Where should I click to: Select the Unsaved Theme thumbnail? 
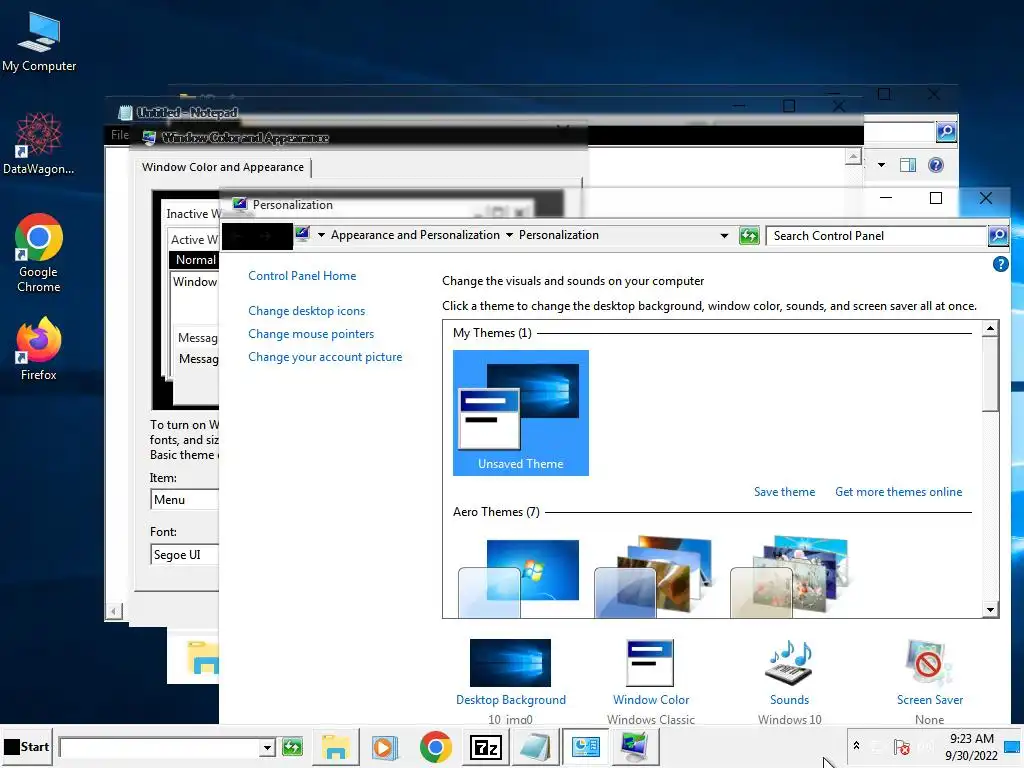point(520,413)
